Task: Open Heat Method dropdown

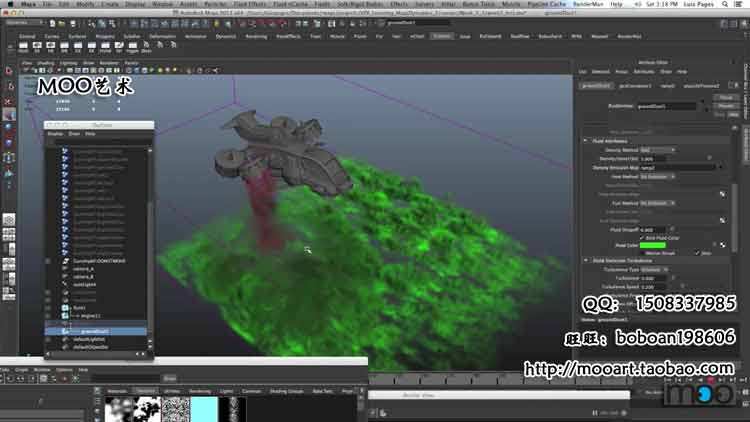Action: 658,177
